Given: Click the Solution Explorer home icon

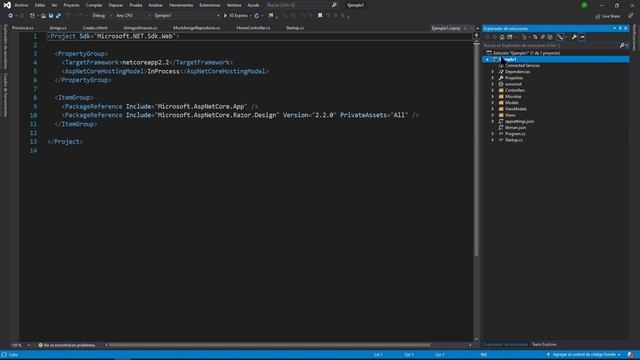Looking at the screenshot, I should pyautogui.click(x=502, y=37).
